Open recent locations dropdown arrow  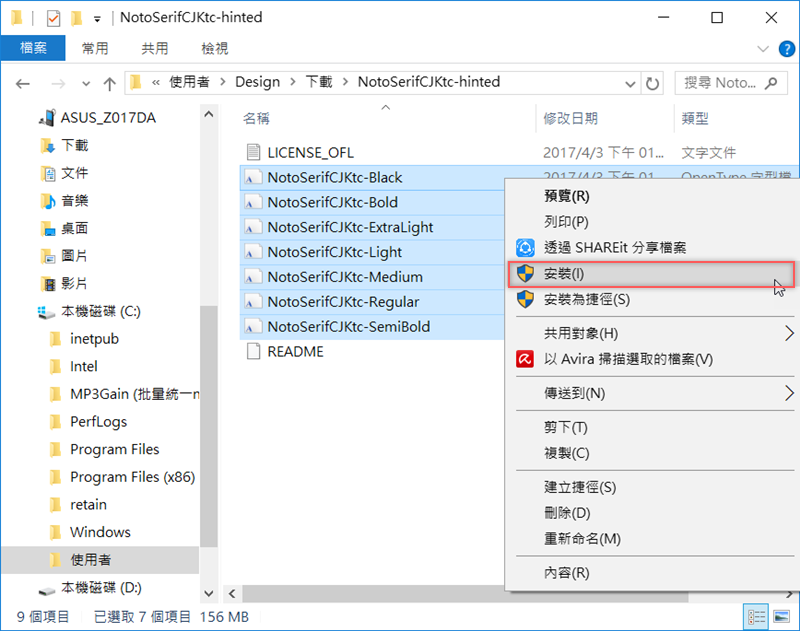coord(86,84)
